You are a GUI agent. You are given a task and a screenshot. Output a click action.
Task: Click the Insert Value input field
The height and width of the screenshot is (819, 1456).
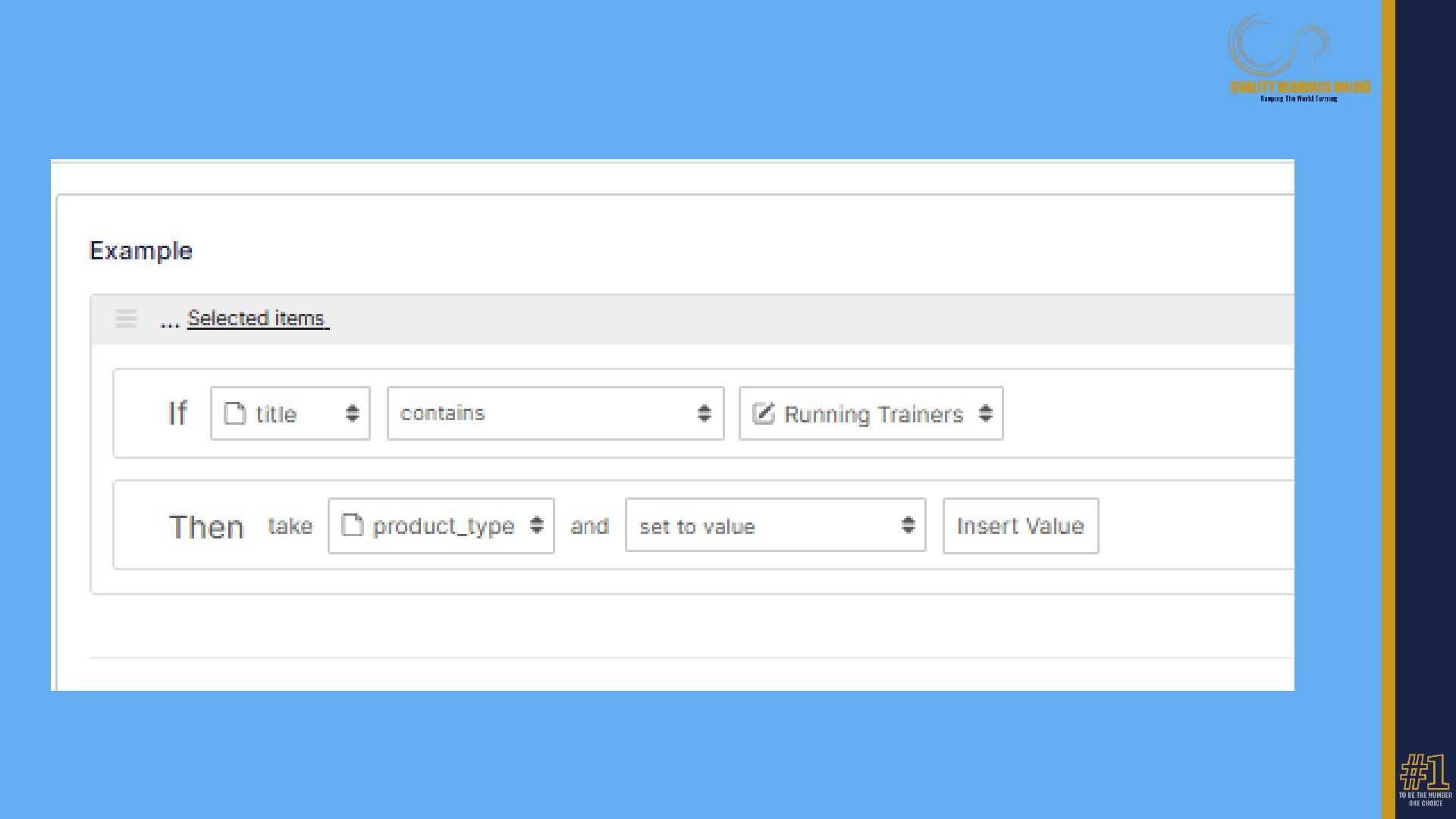pyautogui.click(x=1020, y=526)
